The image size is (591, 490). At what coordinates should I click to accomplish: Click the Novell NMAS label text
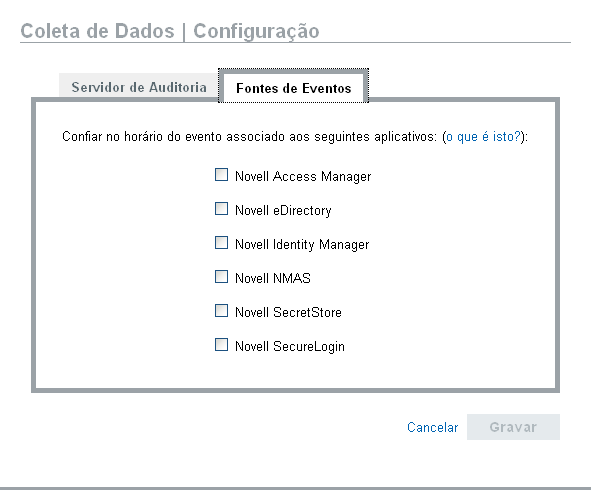(x=273, y=278)
